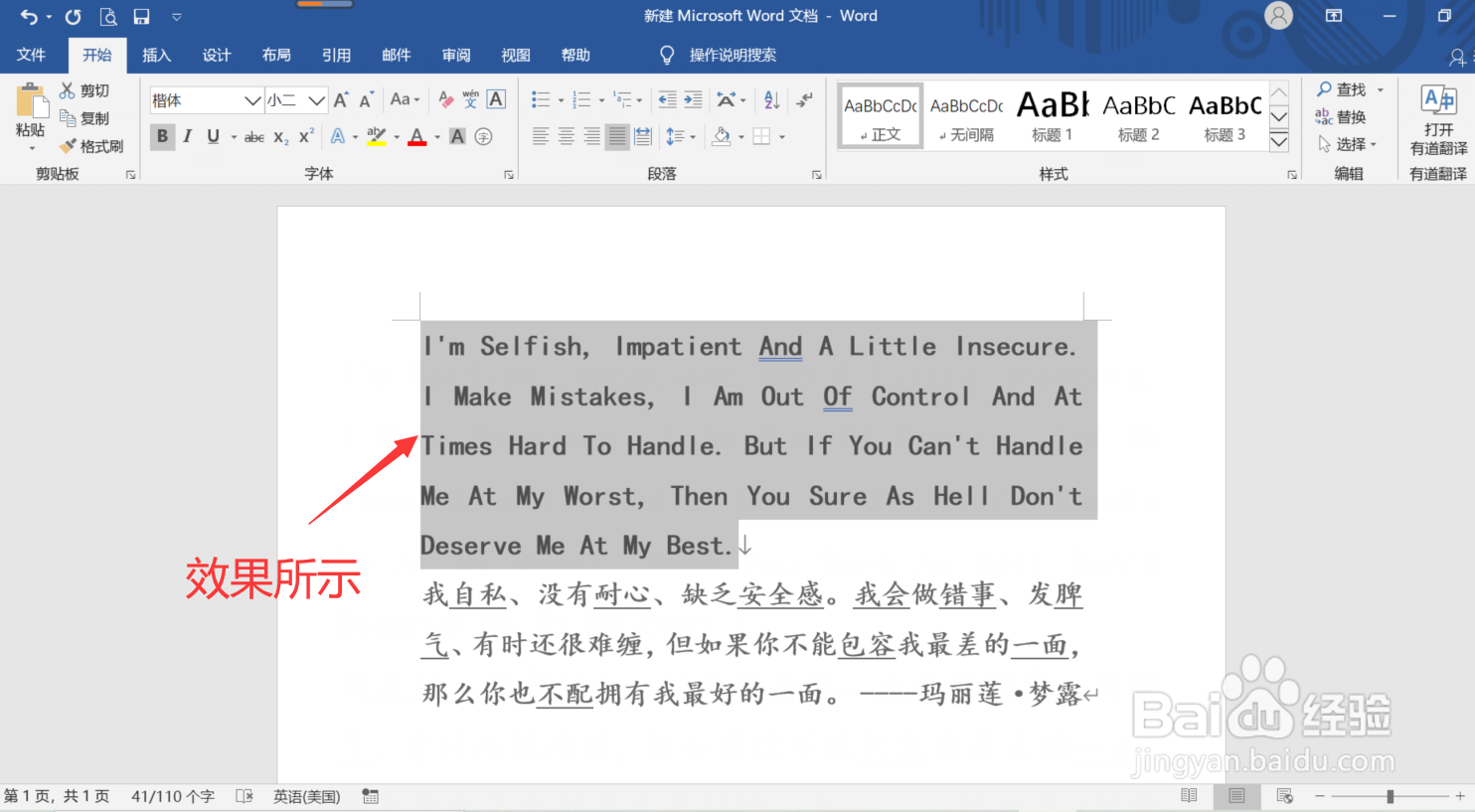Select the 格式刷 (Format Painter) tool
1475x812 pixels.
tap(92, 146)
